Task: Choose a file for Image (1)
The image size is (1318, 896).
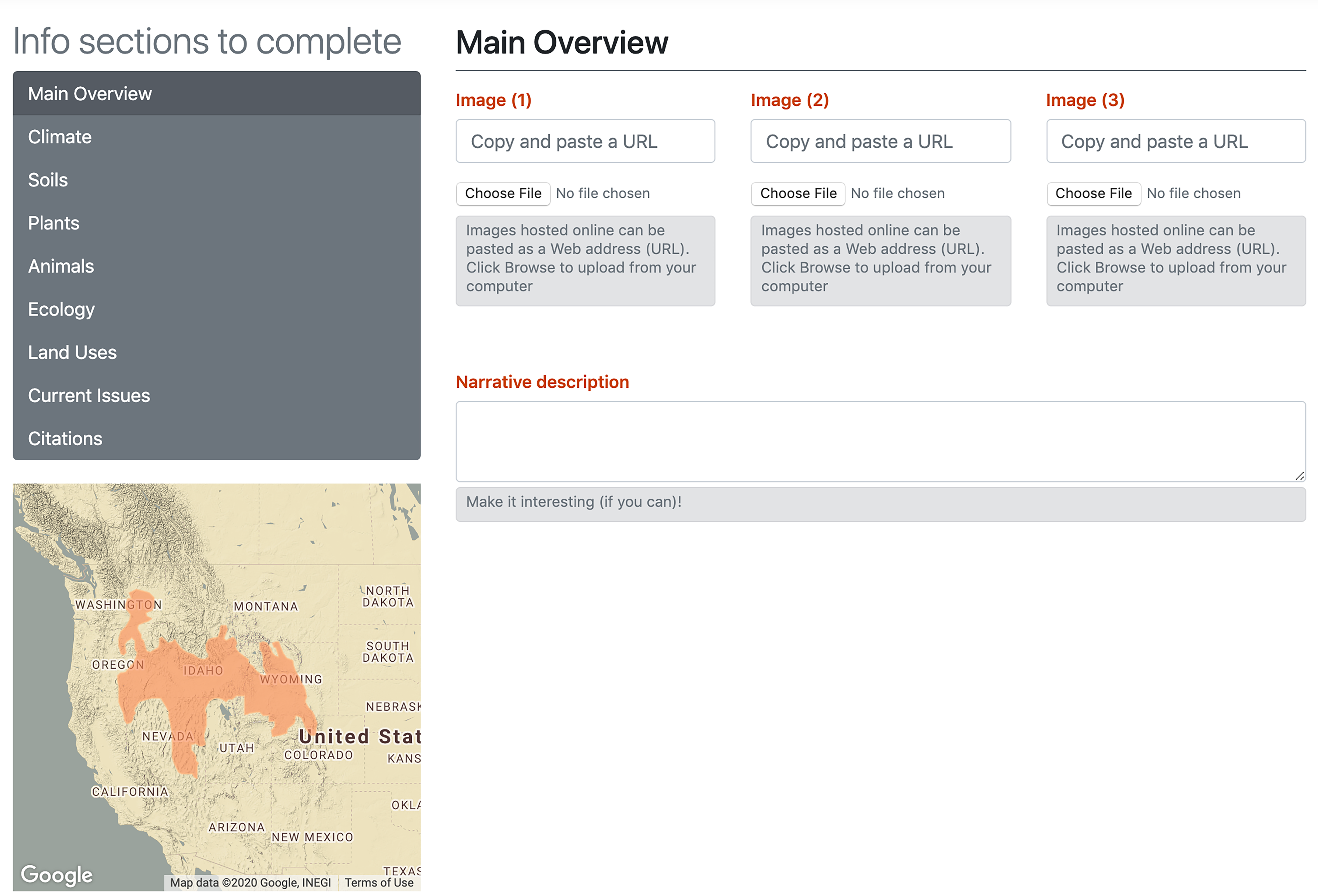Action: tap(503, 193)
